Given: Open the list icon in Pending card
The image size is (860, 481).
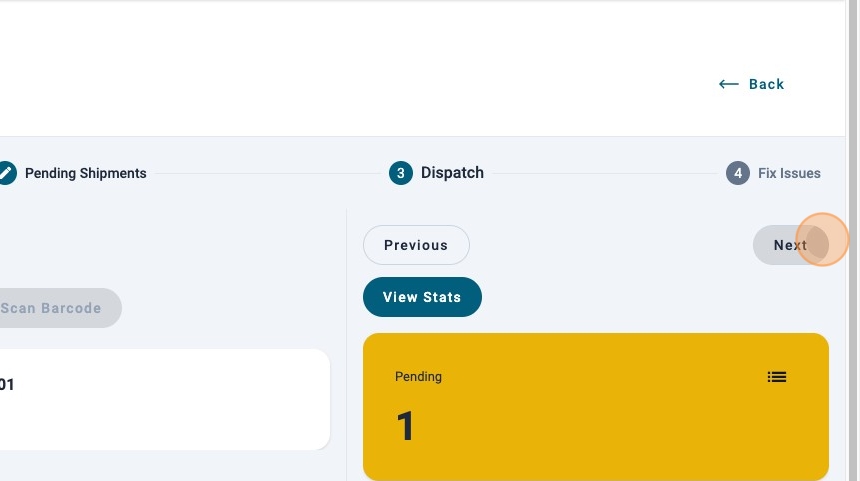Looking at the screenshot, I should click(777, 377).
